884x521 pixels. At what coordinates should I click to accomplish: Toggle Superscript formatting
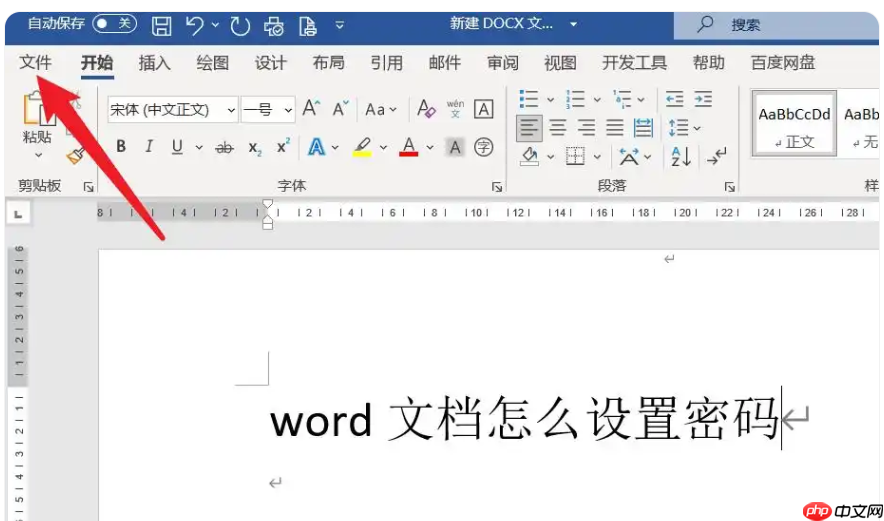[284, 147]
